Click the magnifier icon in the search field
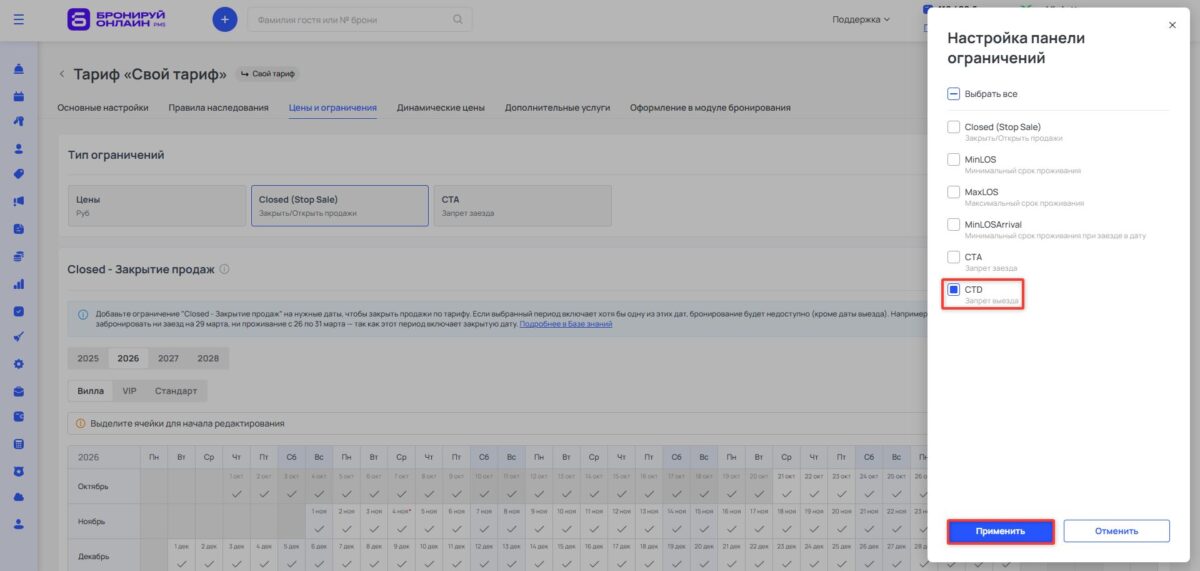1200x571 pixels. (x=458, y=19)
